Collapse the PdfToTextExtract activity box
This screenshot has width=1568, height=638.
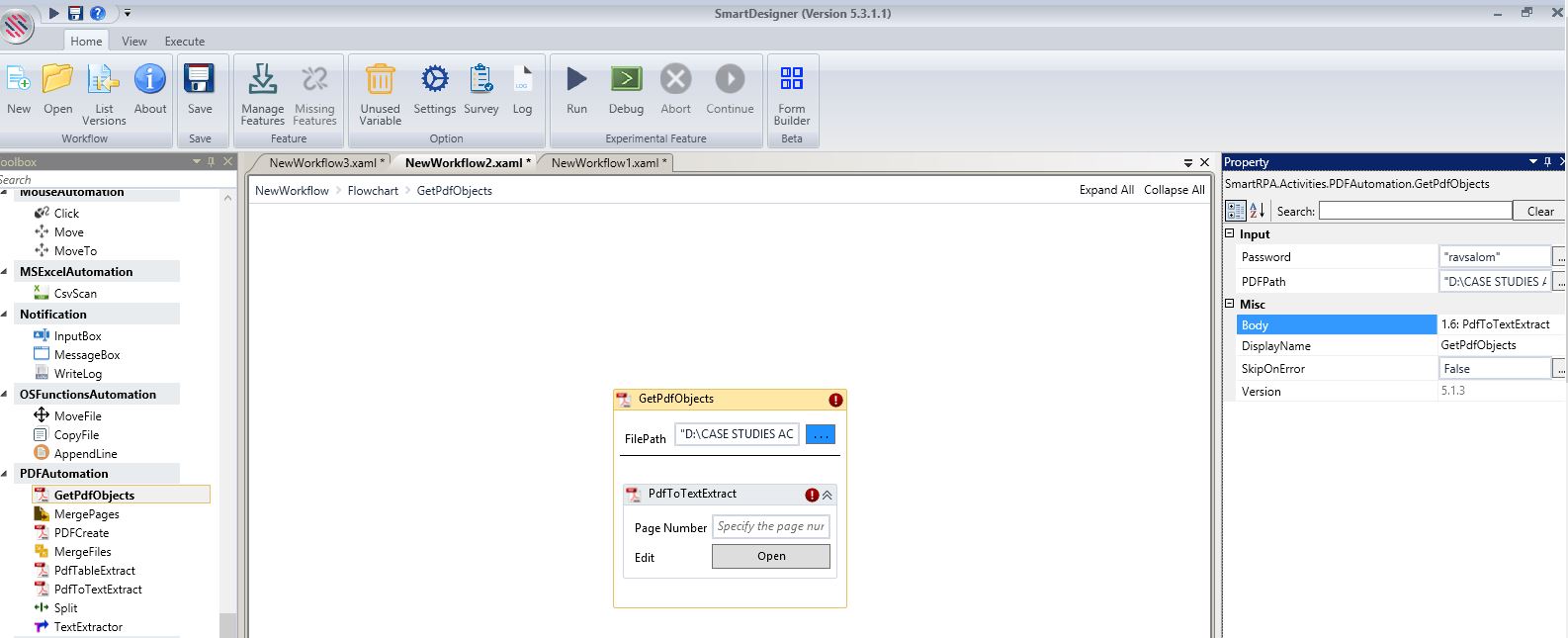tap(828, 495)
